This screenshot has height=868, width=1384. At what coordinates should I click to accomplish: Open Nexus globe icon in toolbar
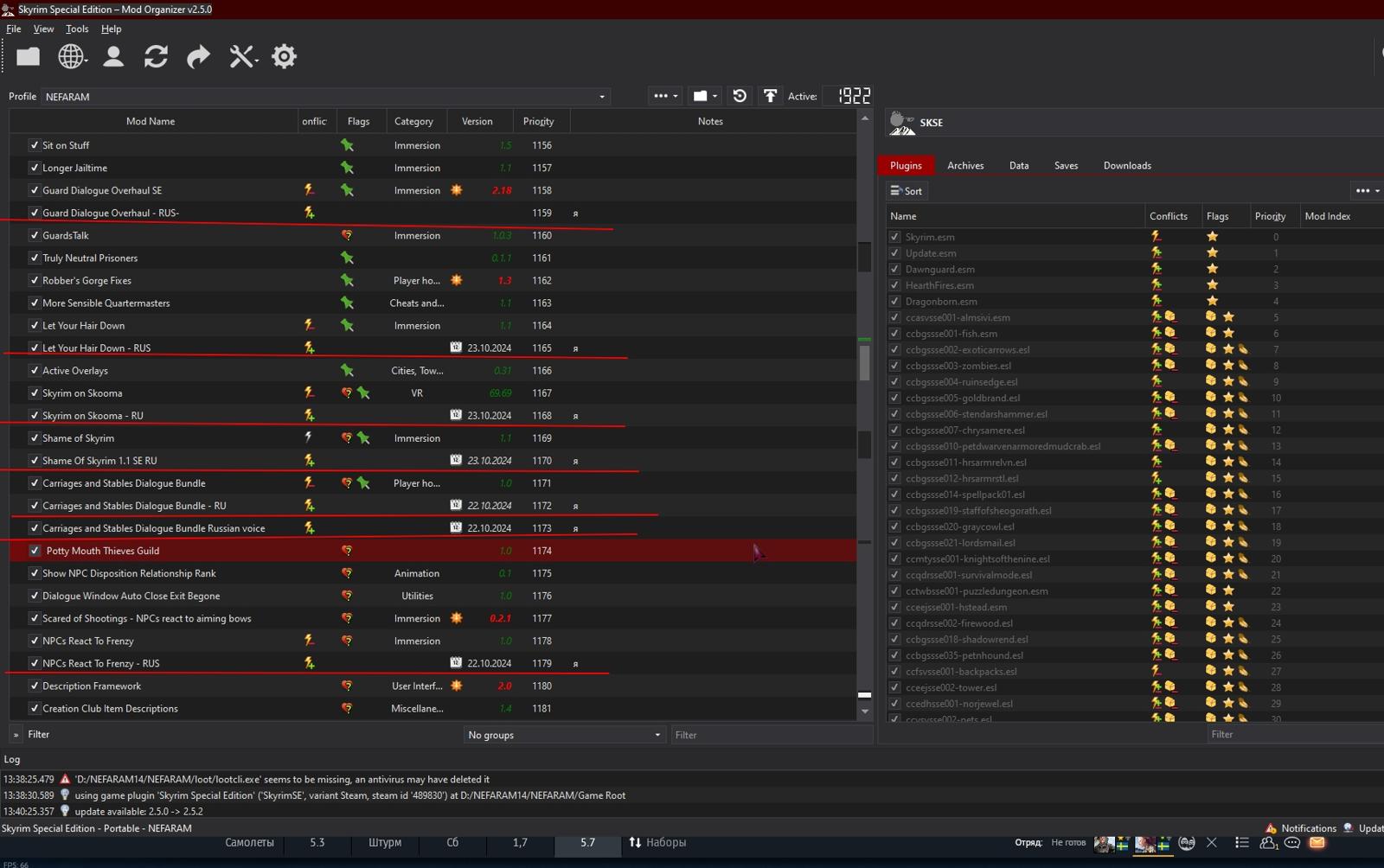(x=71, y=57)
